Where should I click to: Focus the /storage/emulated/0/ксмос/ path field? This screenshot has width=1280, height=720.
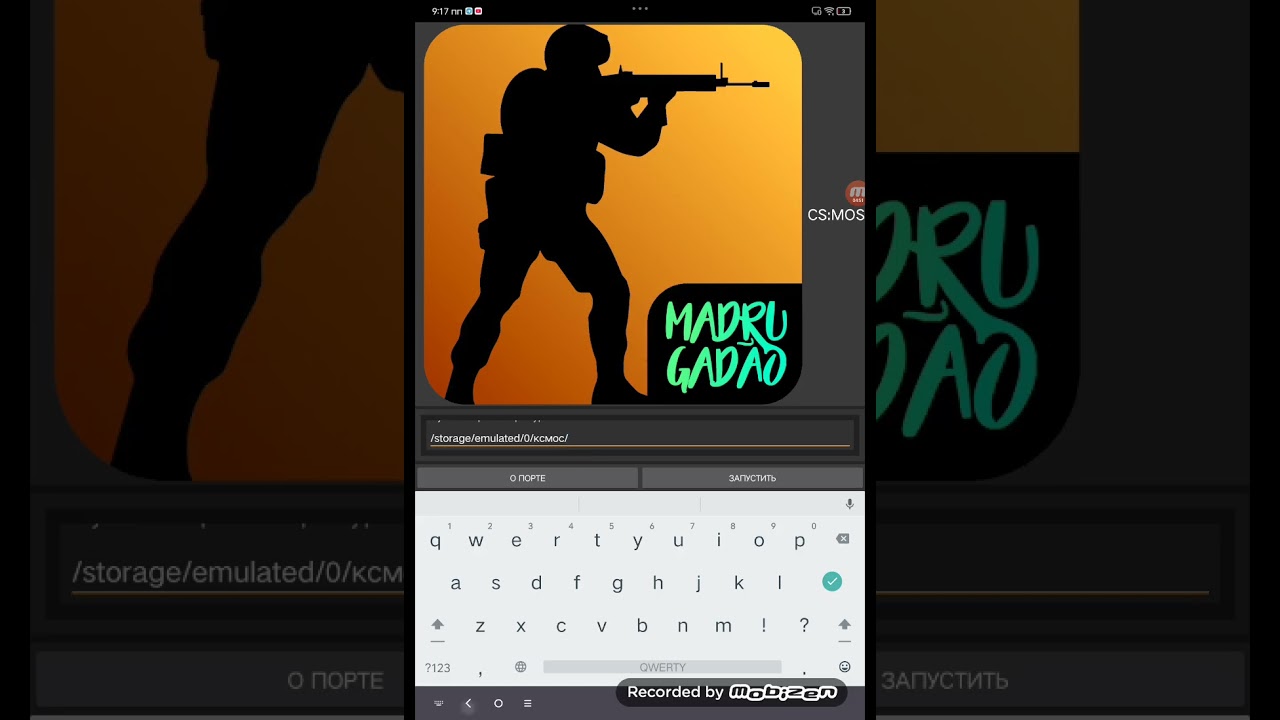click(639, 438)
